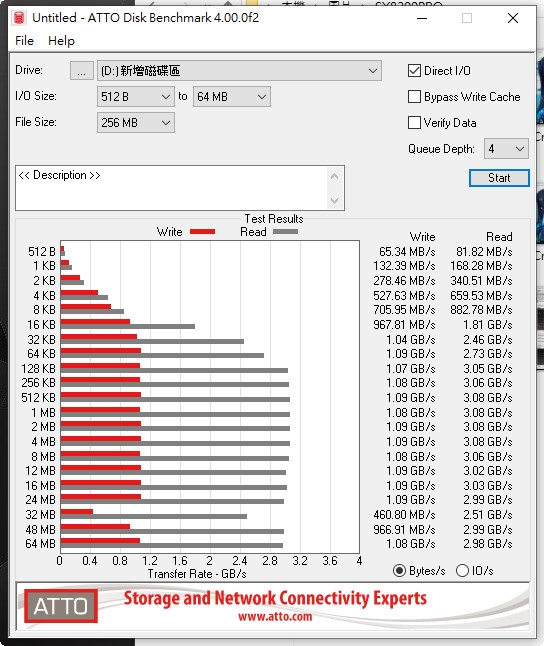The width and height of the screenshot is (544, 646).
Task: Close the ATTO Disk Benchmark window
Action: (513, 18)
